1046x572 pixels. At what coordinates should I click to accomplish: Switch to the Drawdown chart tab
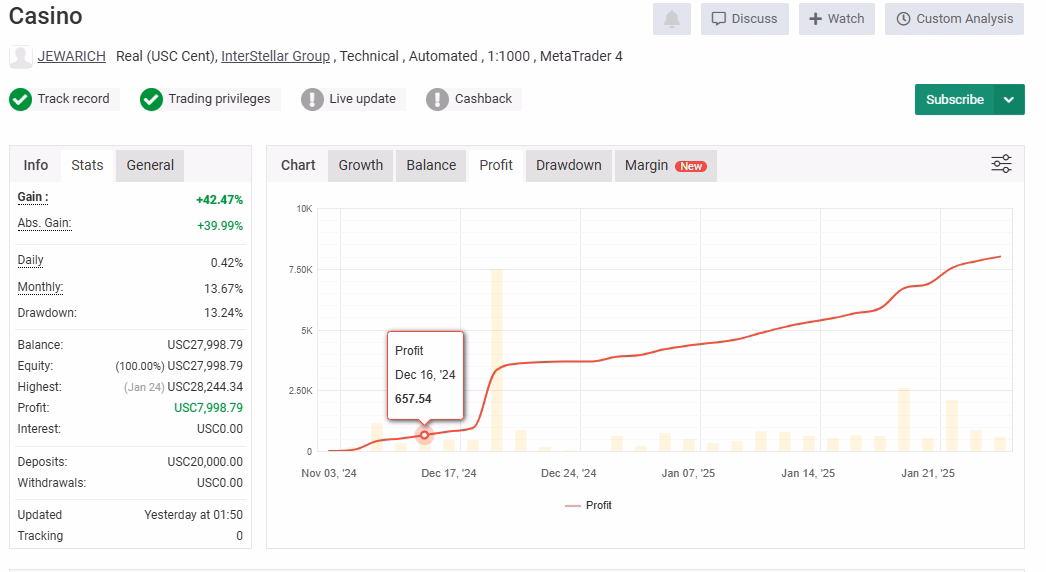[x=568, y=165]
